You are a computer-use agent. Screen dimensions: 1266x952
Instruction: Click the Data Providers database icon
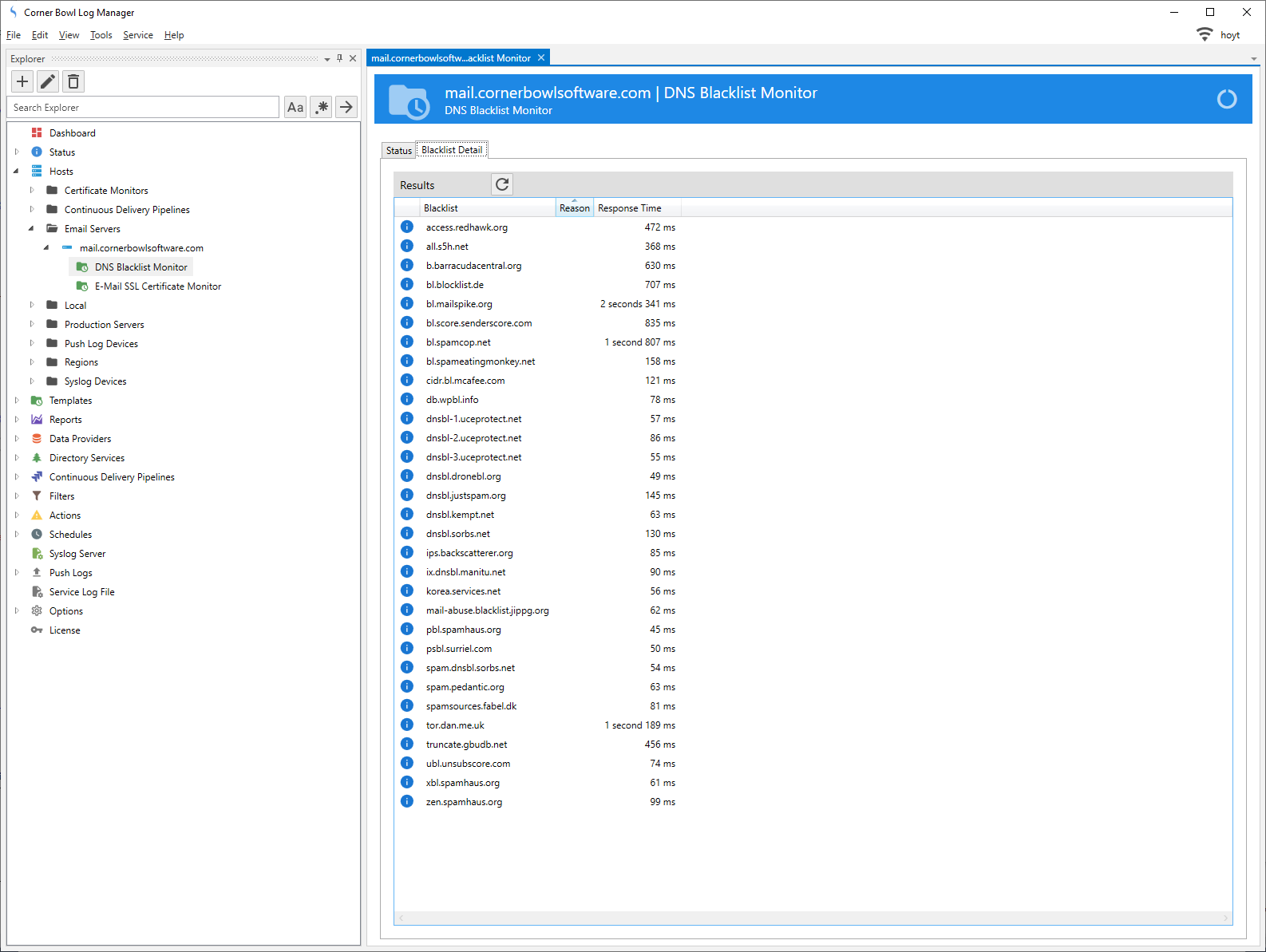coord(37,438)
